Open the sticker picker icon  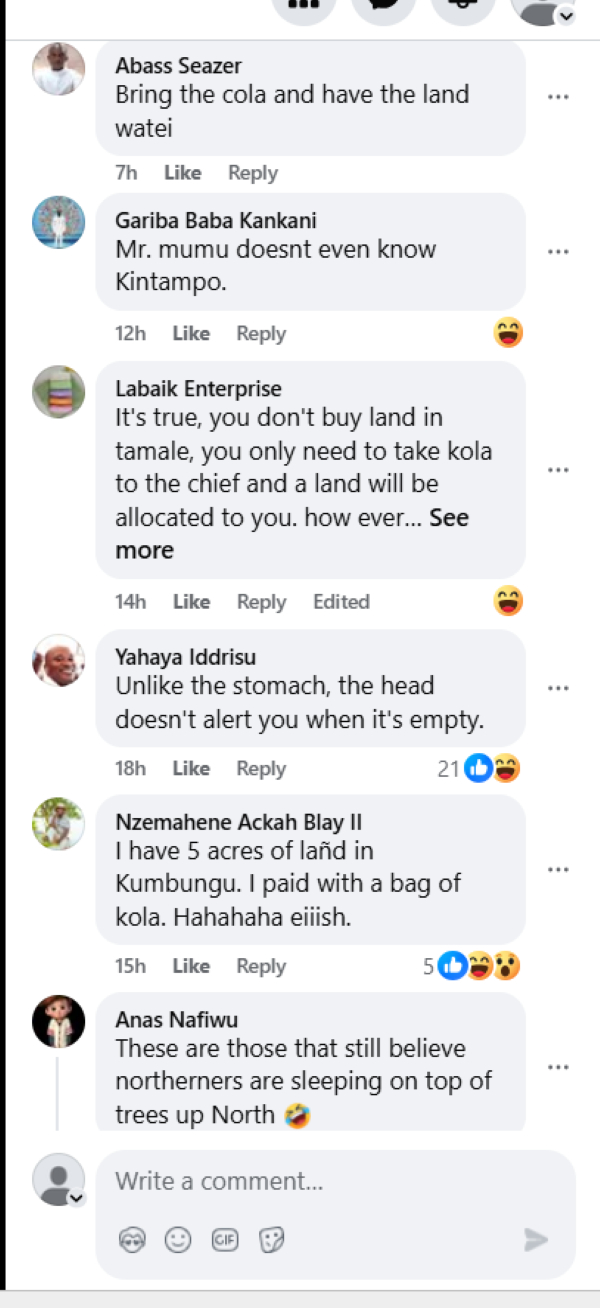pyautogui.click(x=271, y=1240)
